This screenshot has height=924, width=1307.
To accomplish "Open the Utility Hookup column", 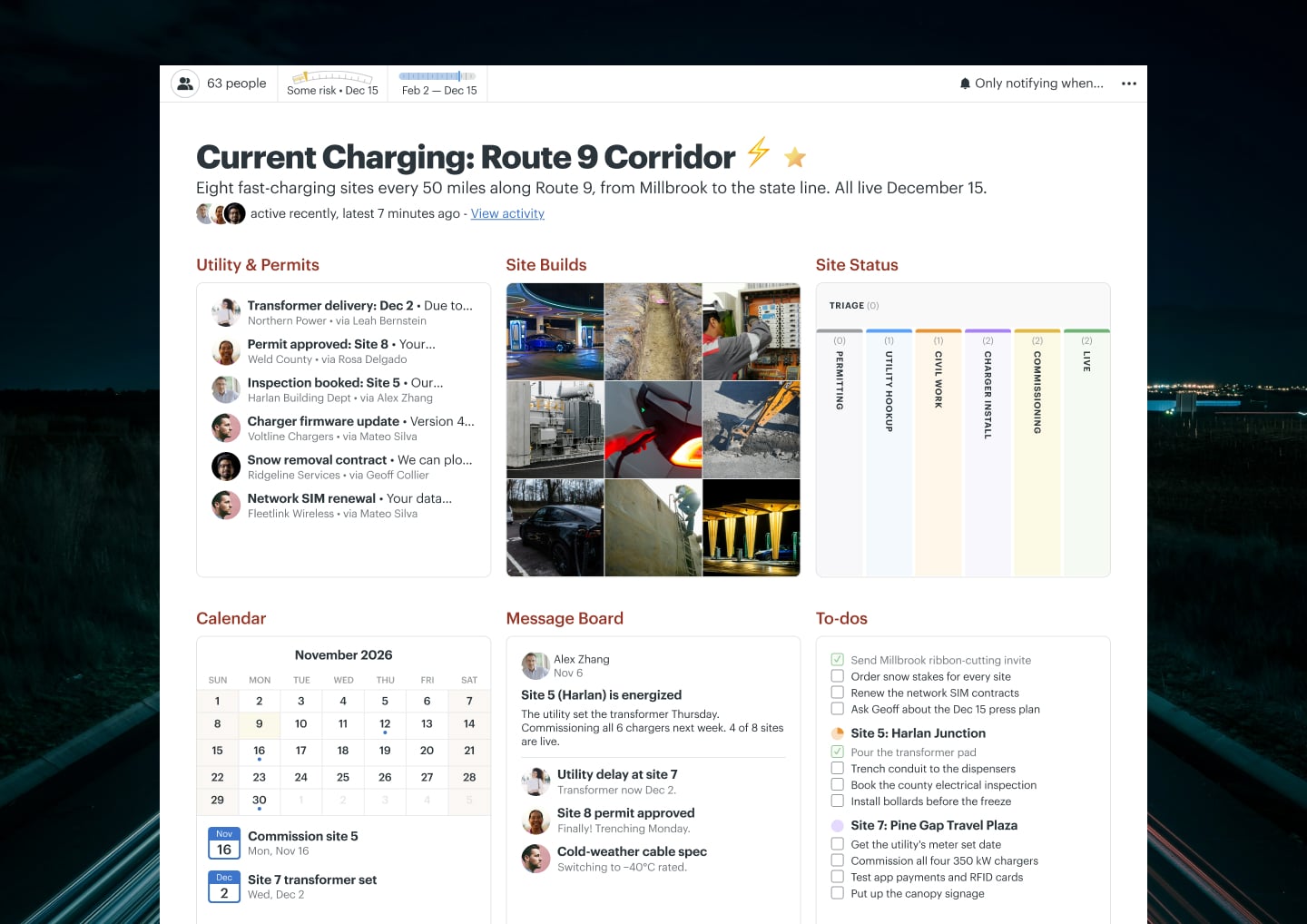I will coord(889,452).
